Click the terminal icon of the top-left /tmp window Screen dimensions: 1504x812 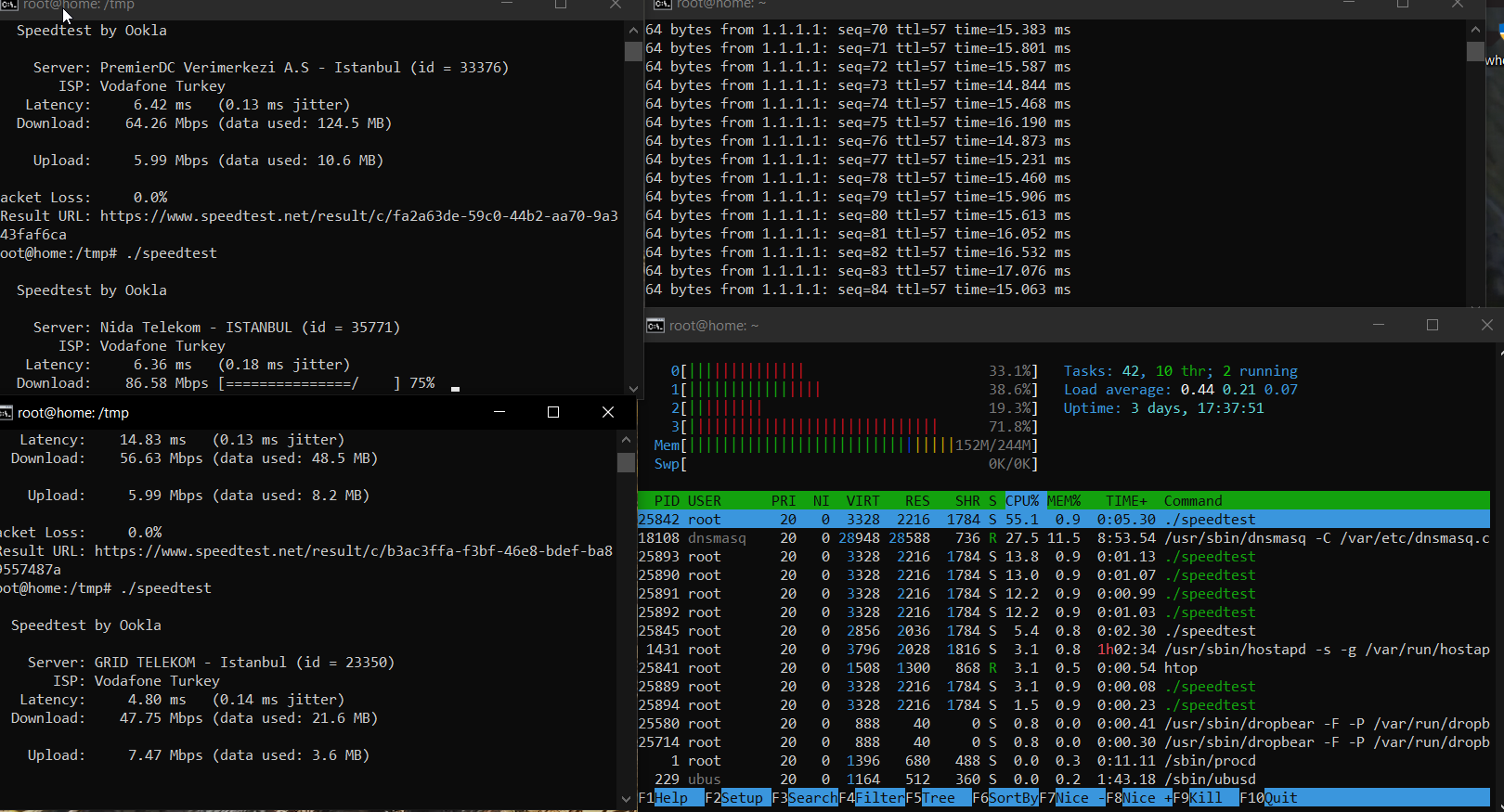click(x=9, y=5)
